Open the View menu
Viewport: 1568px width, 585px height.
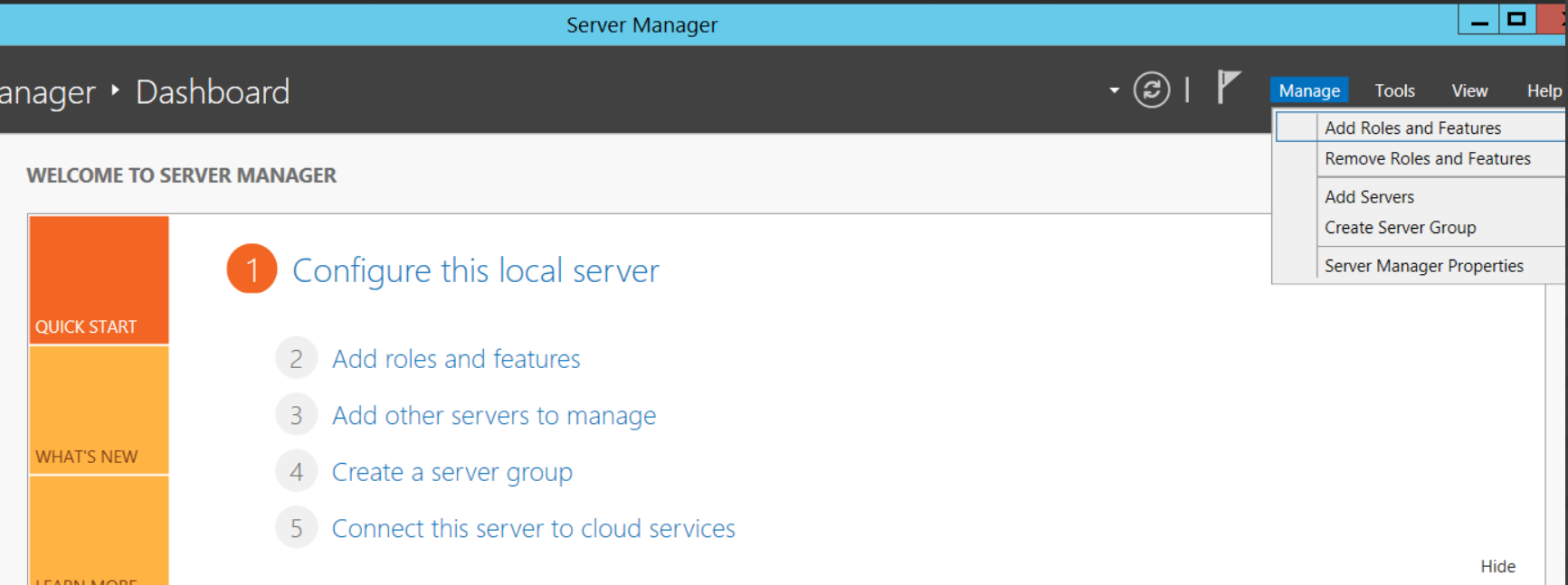tap(1469, 90)
